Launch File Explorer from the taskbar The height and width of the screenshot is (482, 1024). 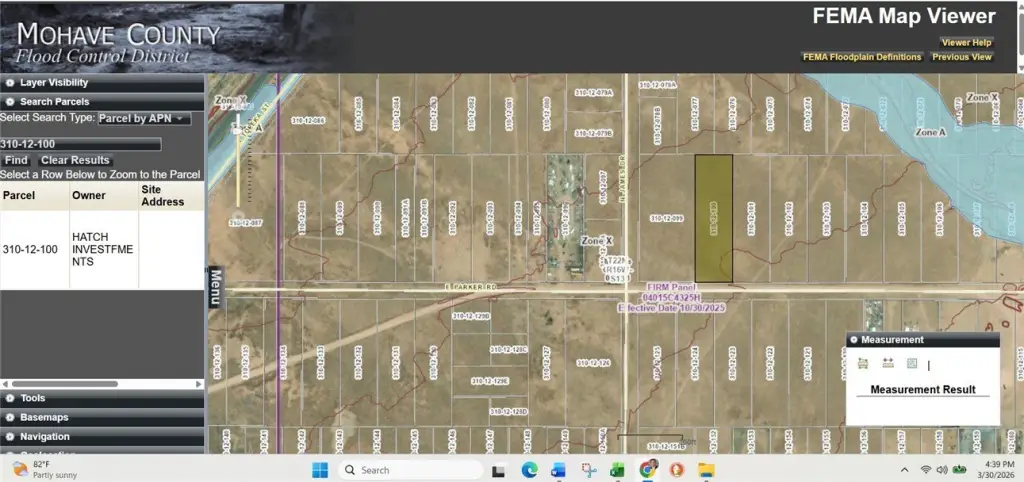[x=706, y=469]
